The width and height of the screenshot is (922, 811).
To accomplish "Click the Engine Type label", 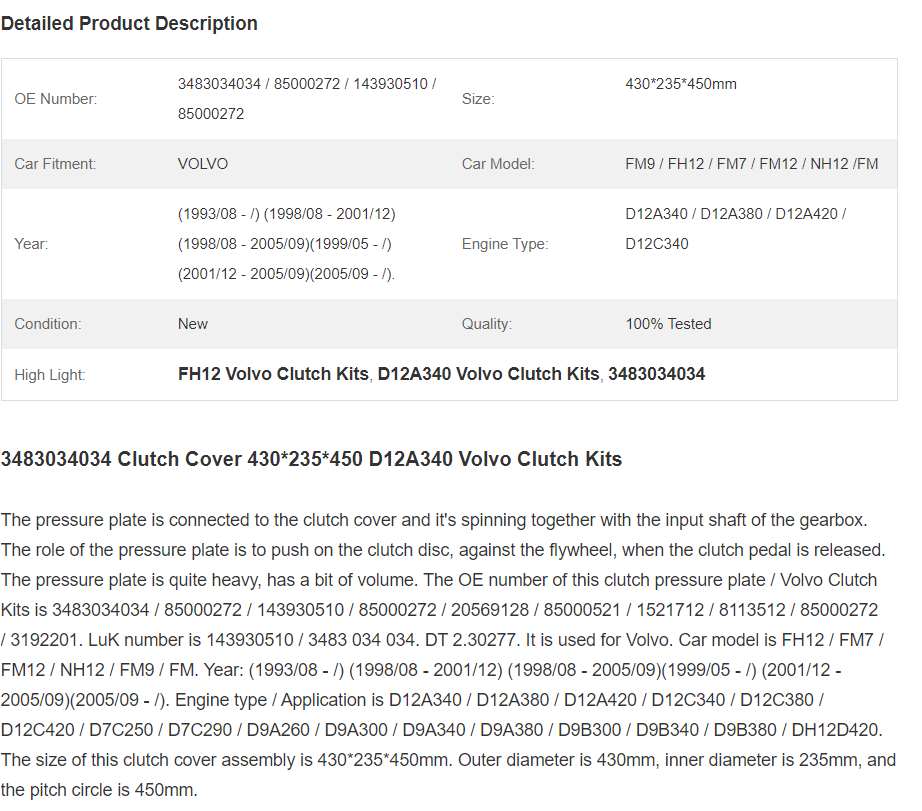I will click(x=505, y=243).
